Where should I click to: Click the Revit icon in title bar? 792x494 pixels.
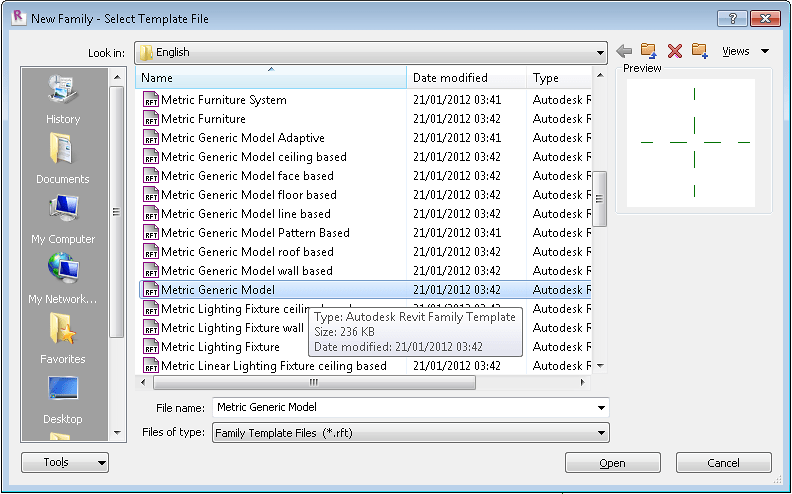pos(18,17)
